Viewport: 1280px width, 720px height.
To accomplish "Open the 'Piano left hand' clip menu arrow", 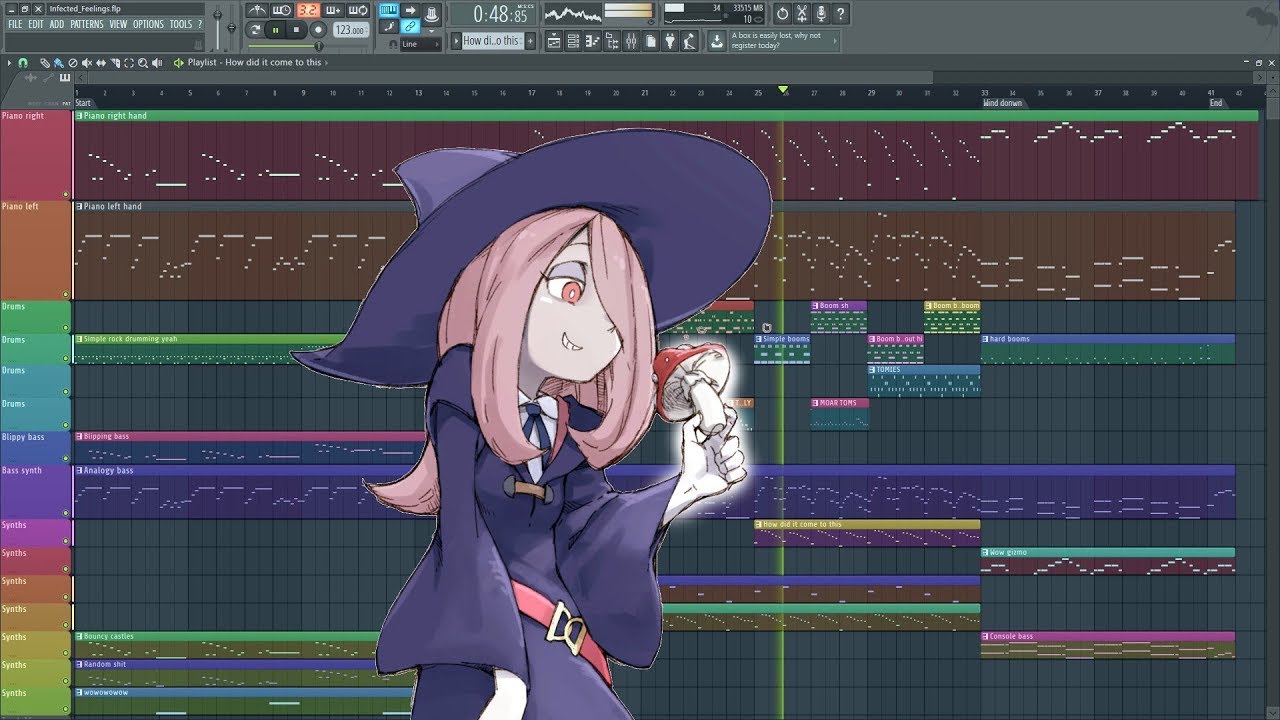I will (79, 206).
